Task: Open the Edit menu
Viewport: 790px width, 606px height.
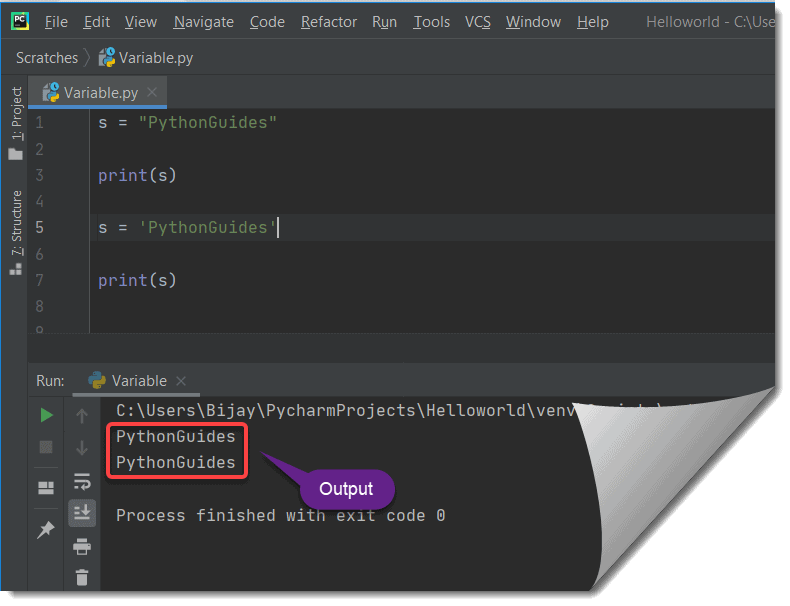Action: (x=97, y=22)
